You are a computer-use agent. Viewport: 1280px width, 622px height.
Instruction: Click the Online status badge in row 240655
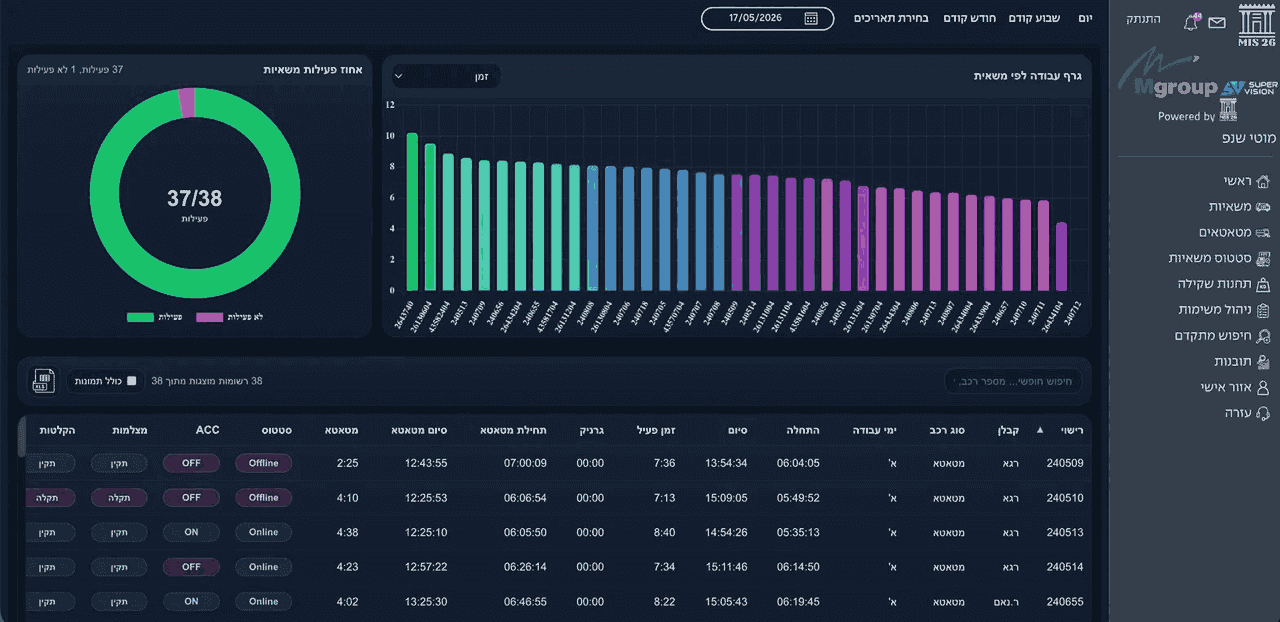(264, 602)
